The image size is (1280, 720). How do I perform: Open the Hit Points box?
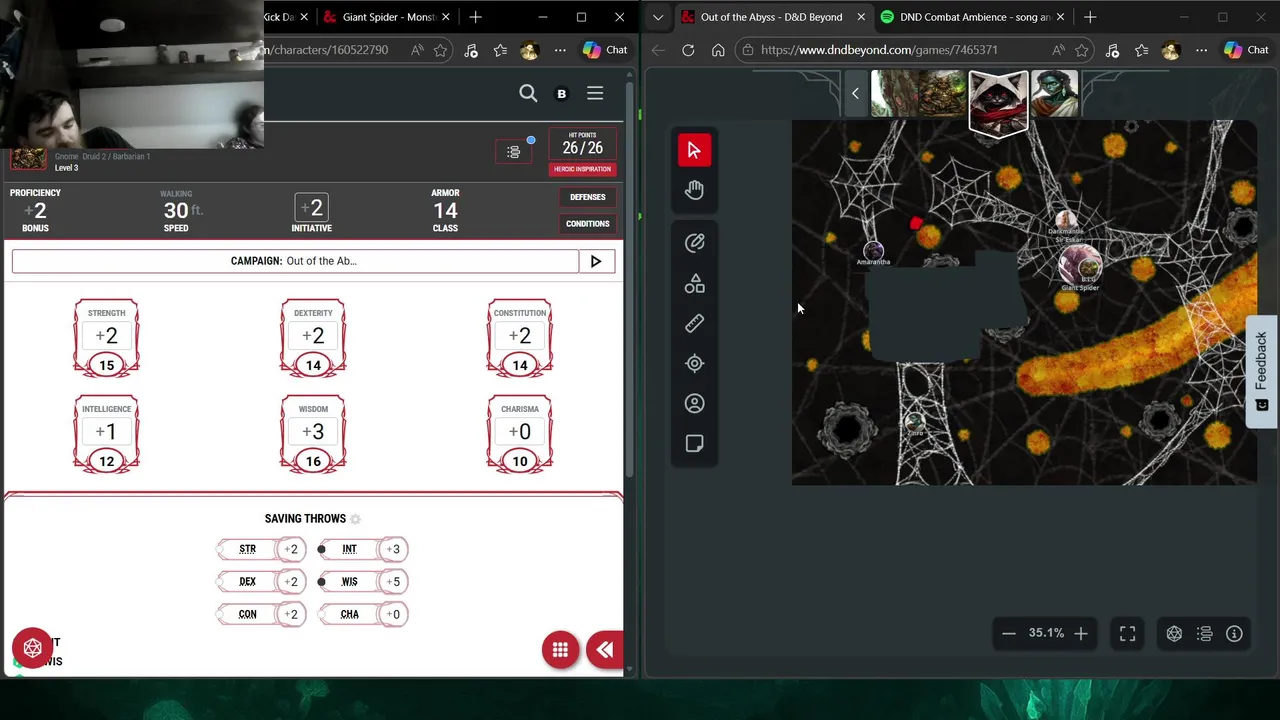coord(582,143)
